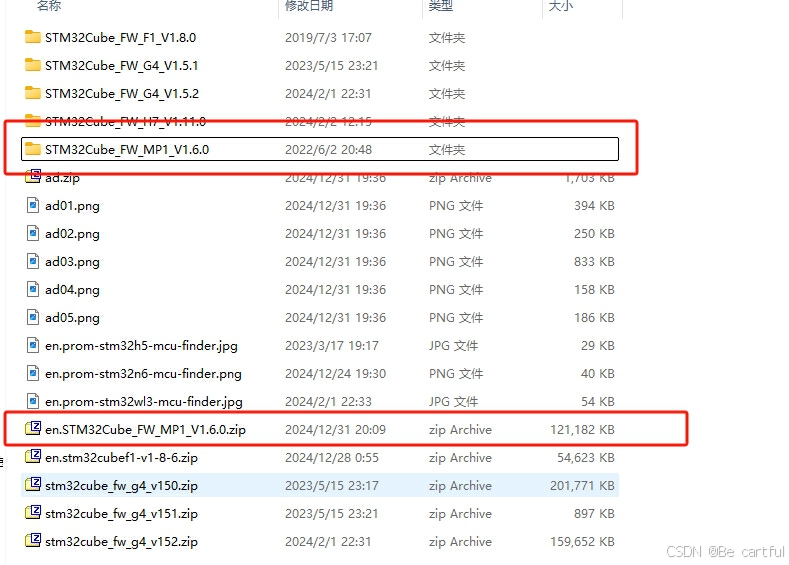Select file name ad03.png

(x=72, y=262)
